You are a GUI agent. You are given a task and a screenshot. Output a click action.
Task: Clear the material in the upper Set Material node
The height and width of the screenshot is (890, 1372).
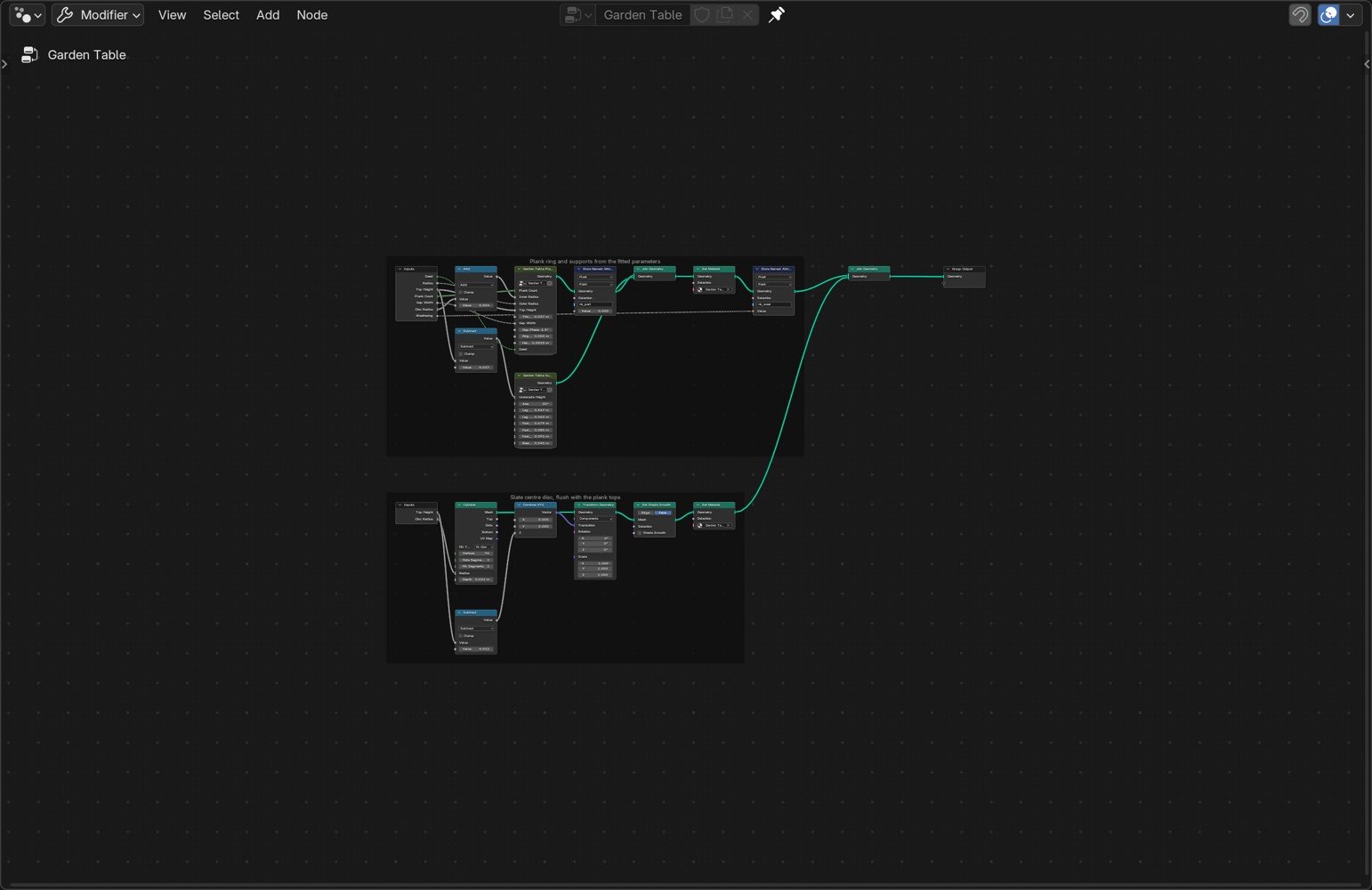pyautogui.click(x=728, y=289)
